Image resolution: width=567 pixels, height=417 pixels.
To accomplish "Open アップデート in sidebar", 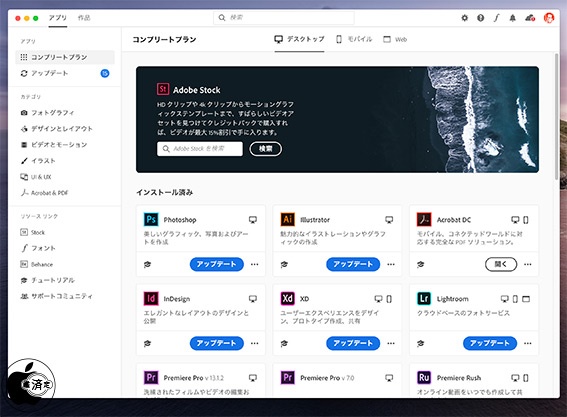I will pos(65,73).
